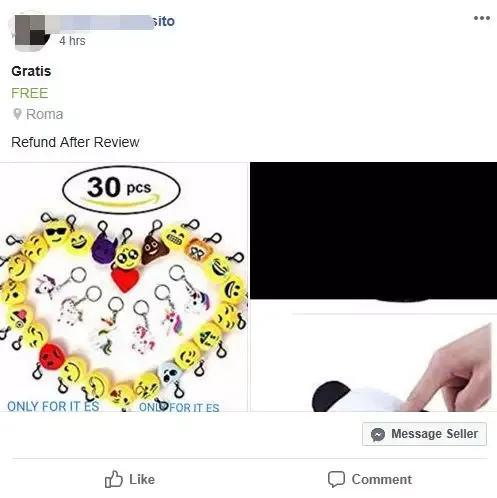Click the Message Seller button
Screen dimensions: 497x498
[x=424, y=434]
